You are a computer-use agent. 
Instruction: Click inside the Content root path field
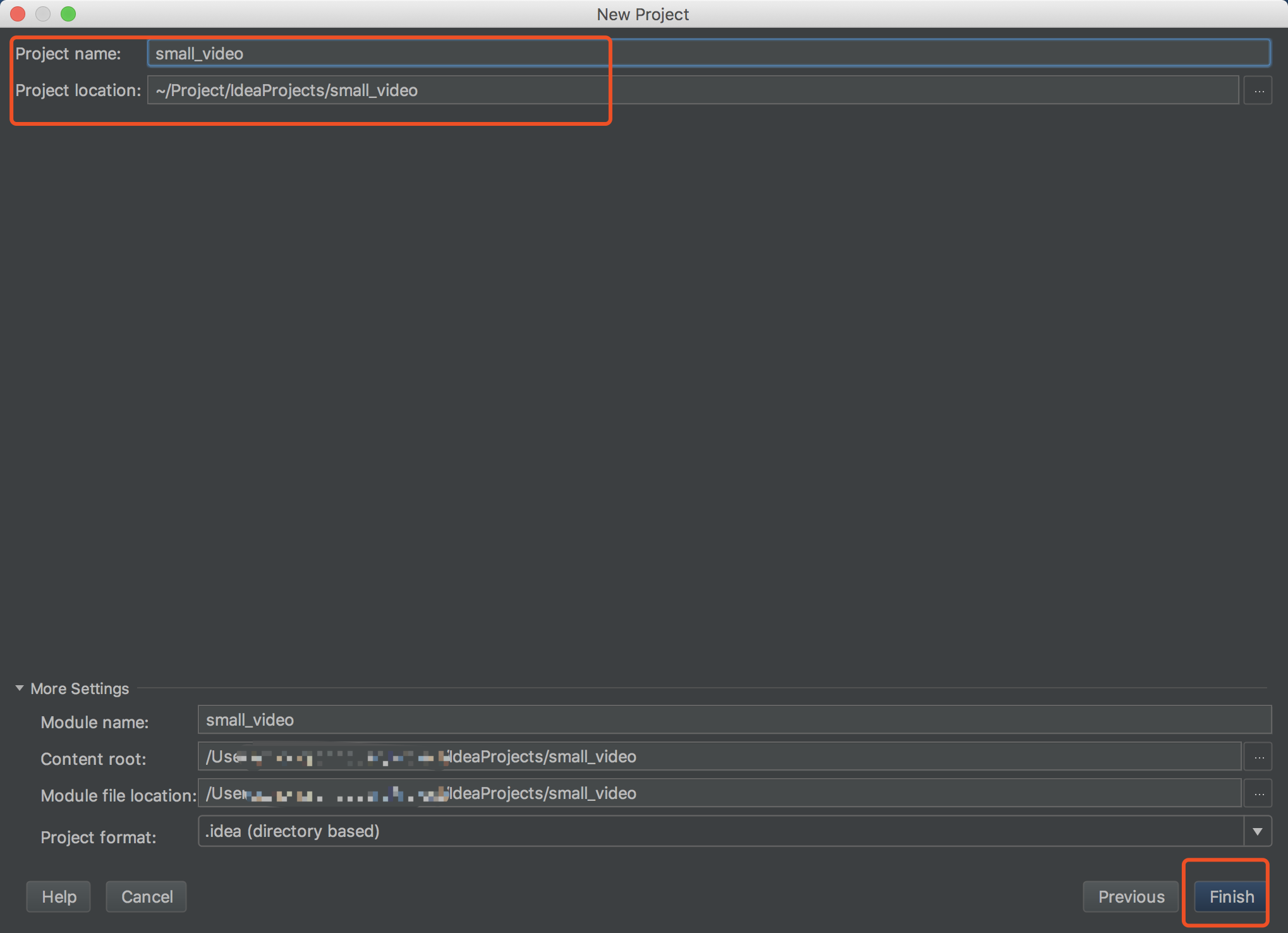coord(822,757)
